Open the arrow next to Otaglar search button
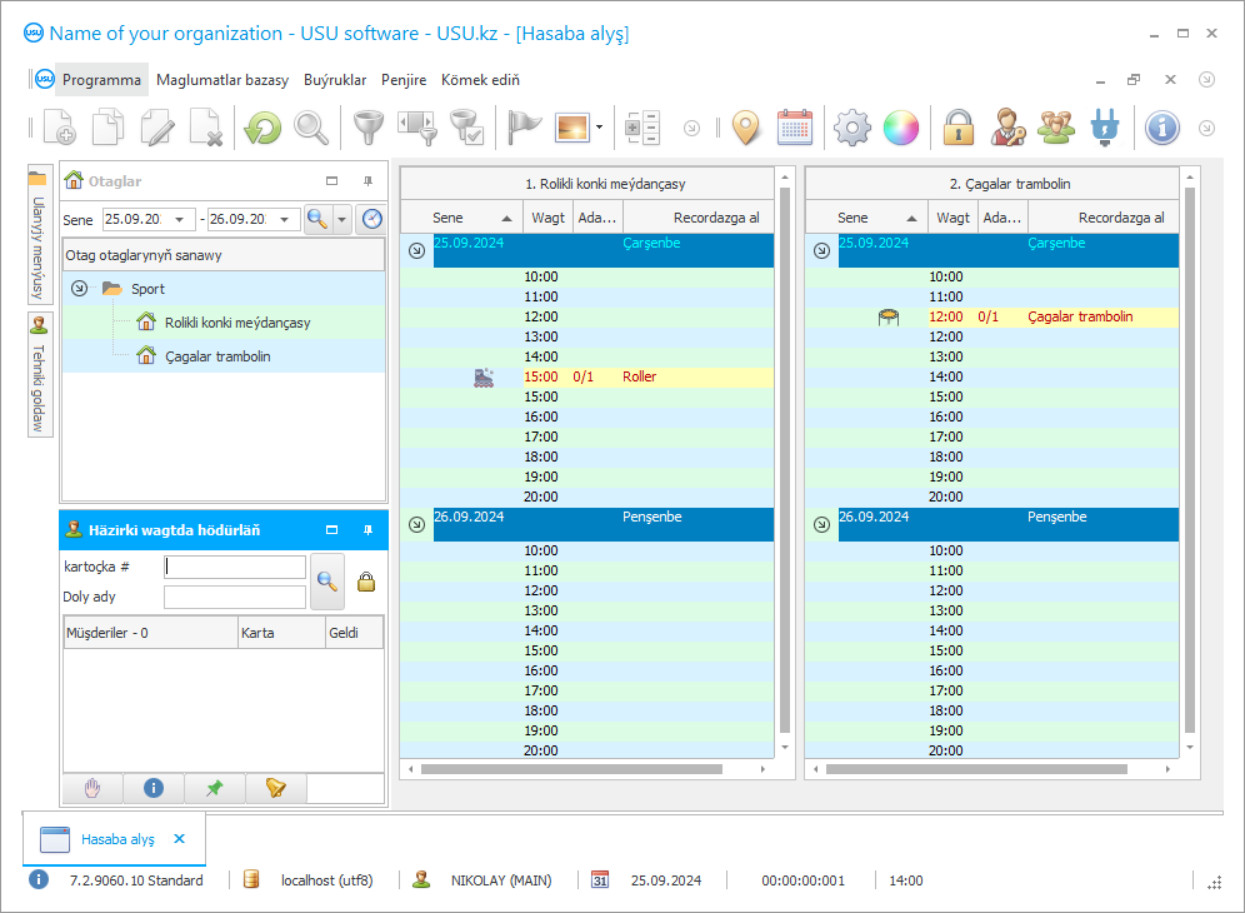This screenshot has width=1245, height=913. pyautogui.click(x=342, y=219)
